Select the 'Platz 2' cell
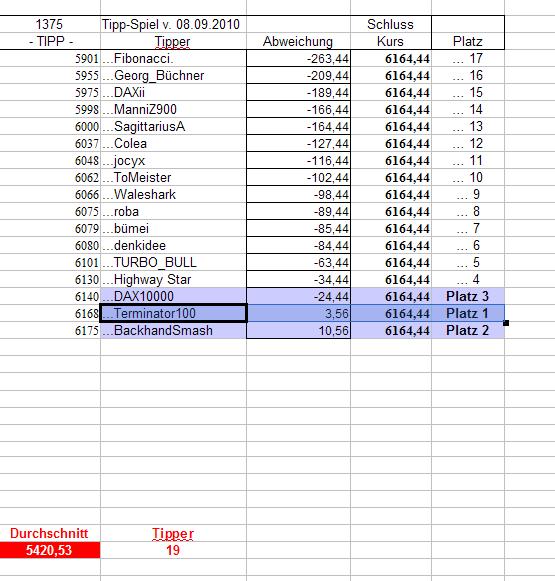Screen dimensions: 555x581 point(468,331)
